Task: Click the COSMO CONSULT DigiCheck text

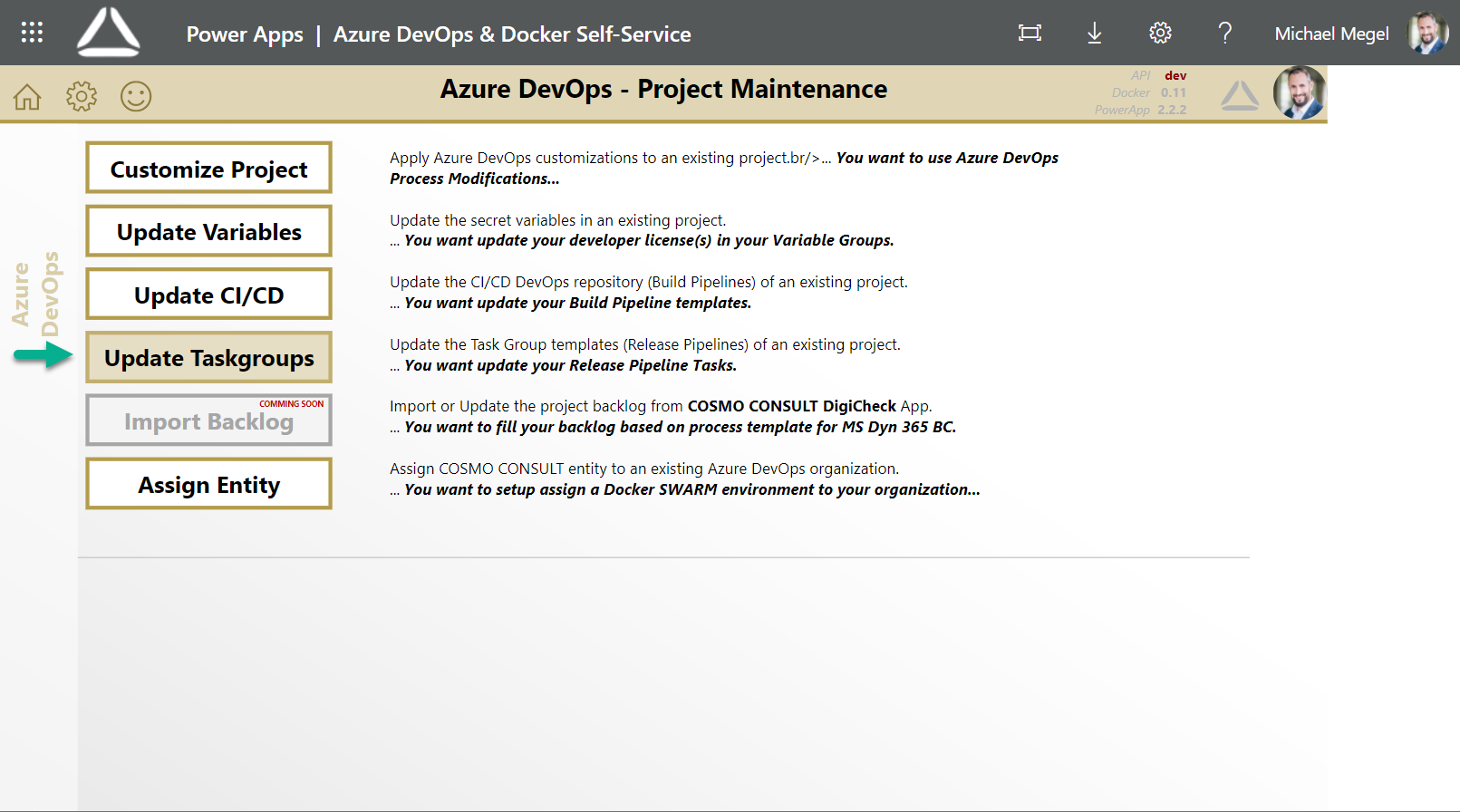Action: coord(792,406)
